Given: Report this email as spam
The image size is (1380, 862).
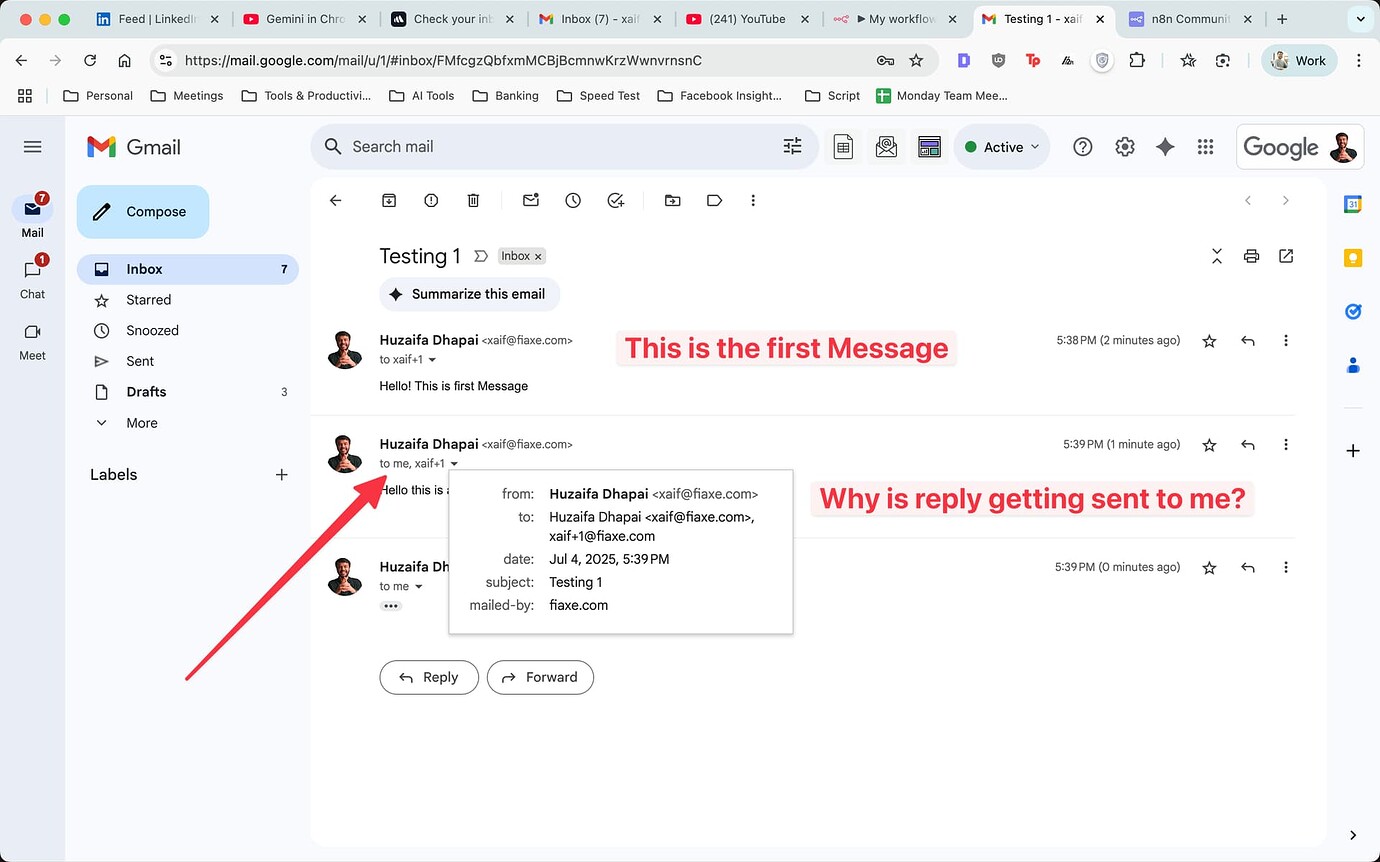Looking at the screenshot, I should pos(430,200).
